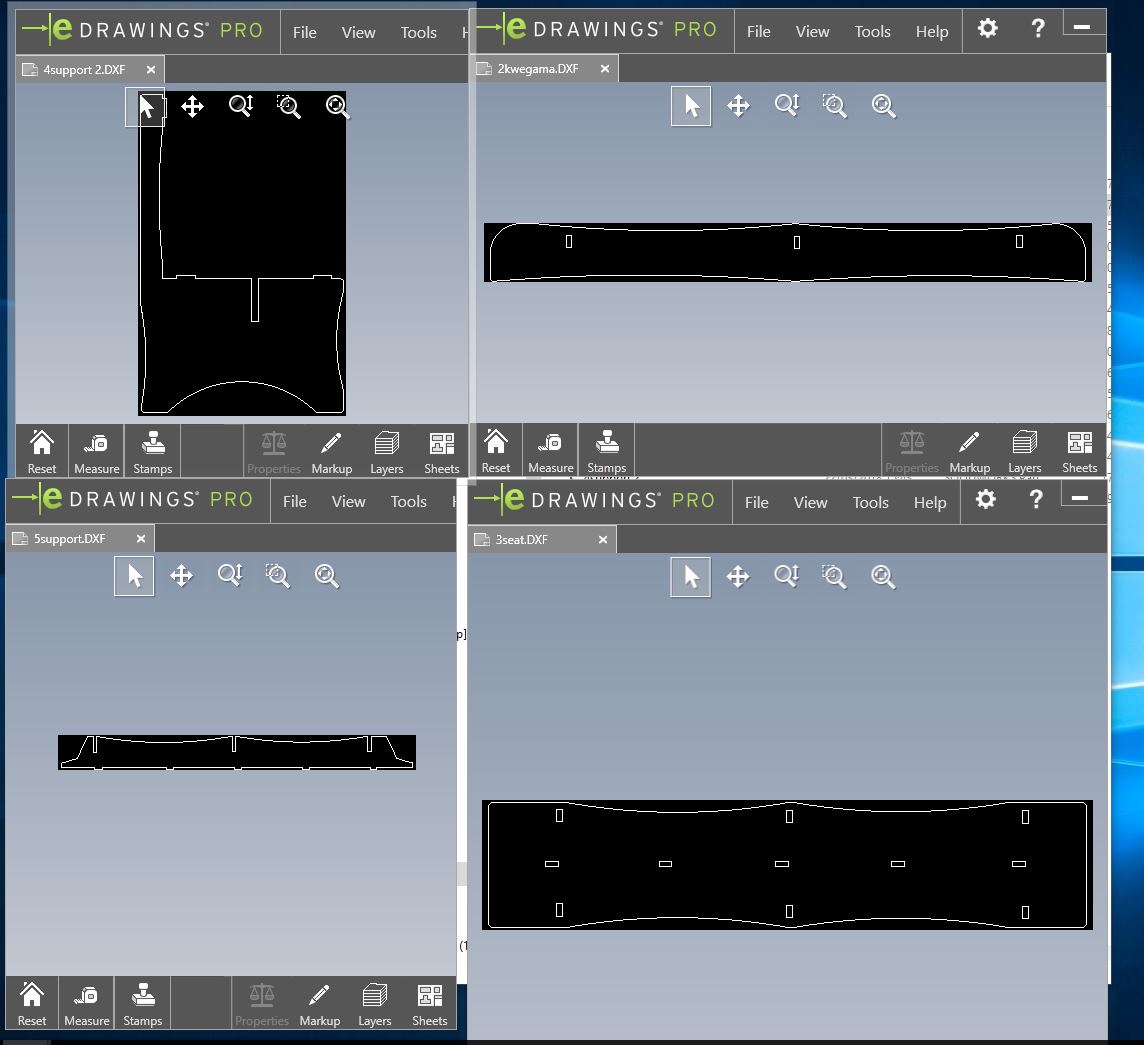
Task: Open Tools menu in 4support 2.DXF window
Action: point(418,33)
